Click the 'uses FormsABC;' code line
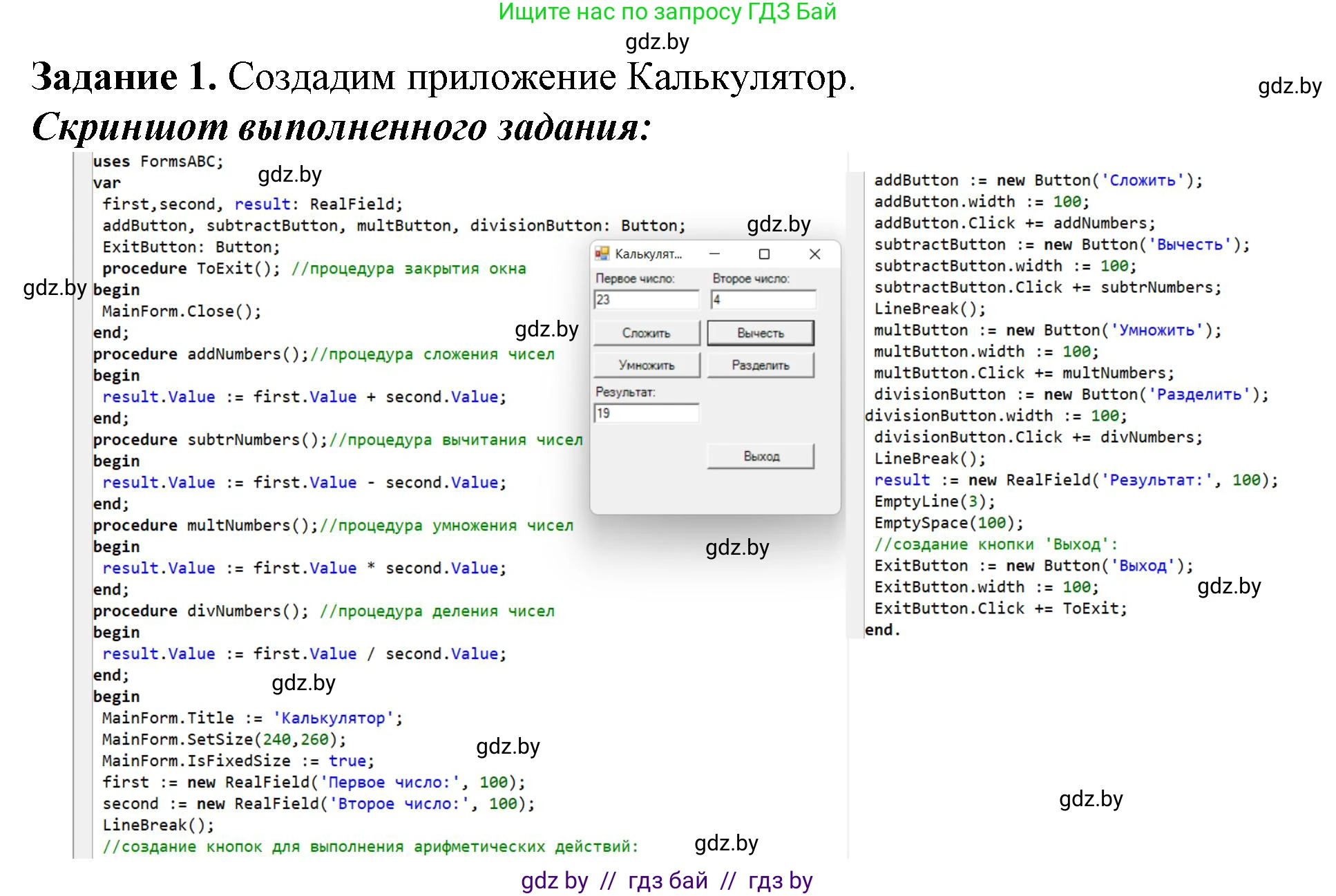Viewport: 1336px width, 896px height. [158, 162]
